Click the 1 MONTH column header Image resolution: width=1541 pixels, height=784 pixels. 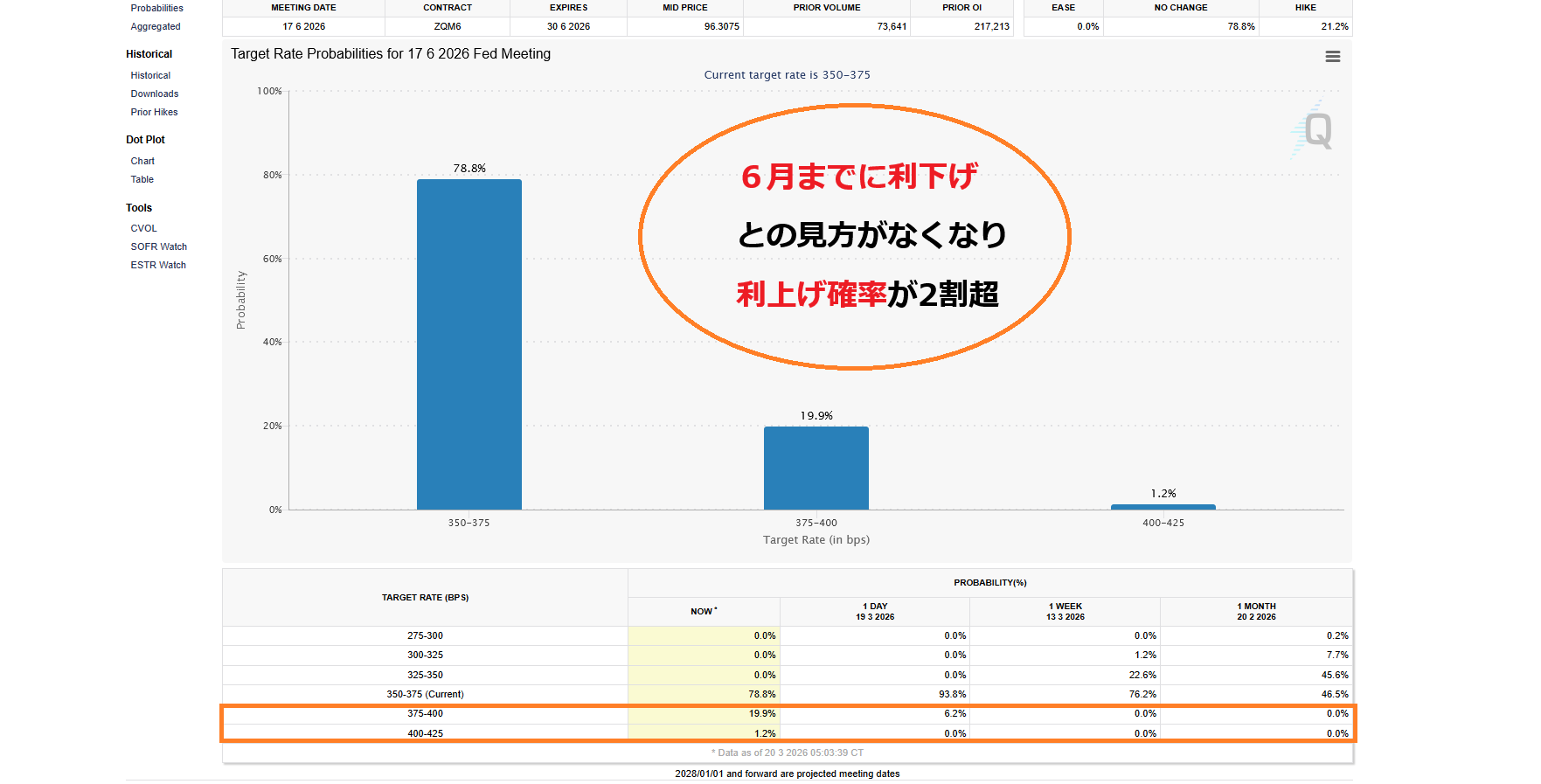(x=1256, y=611)
